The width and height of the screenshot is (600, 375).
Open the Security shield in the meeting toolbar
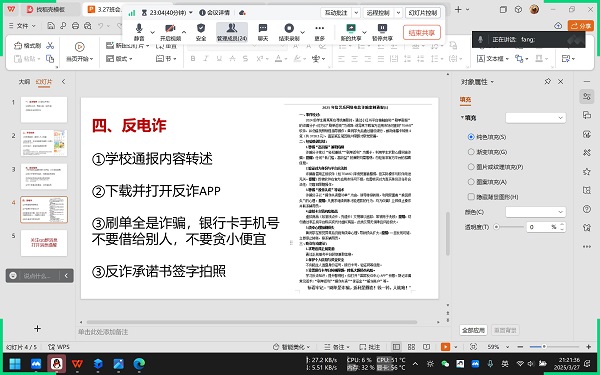[201, 32]
